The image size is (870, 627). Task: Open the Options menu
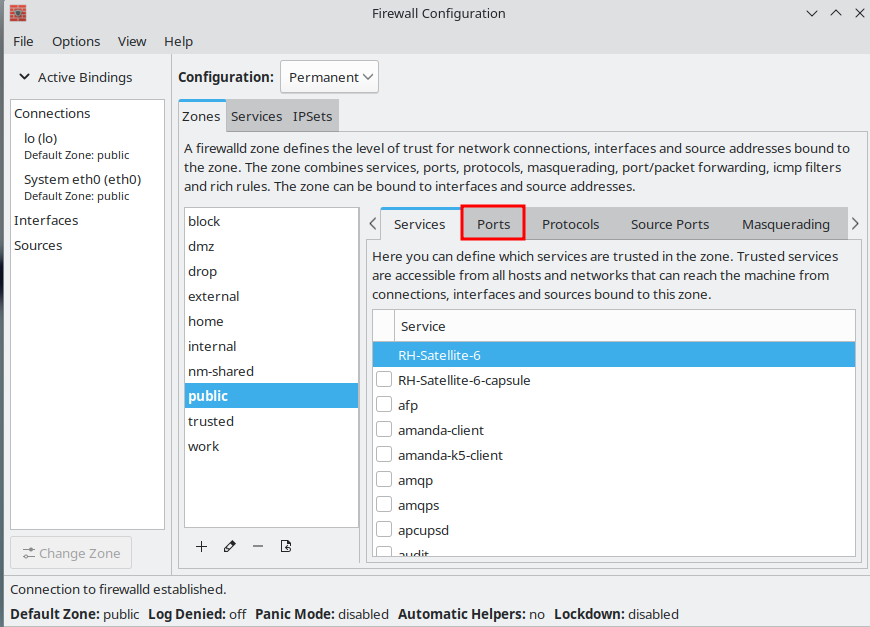coord(76,41)
